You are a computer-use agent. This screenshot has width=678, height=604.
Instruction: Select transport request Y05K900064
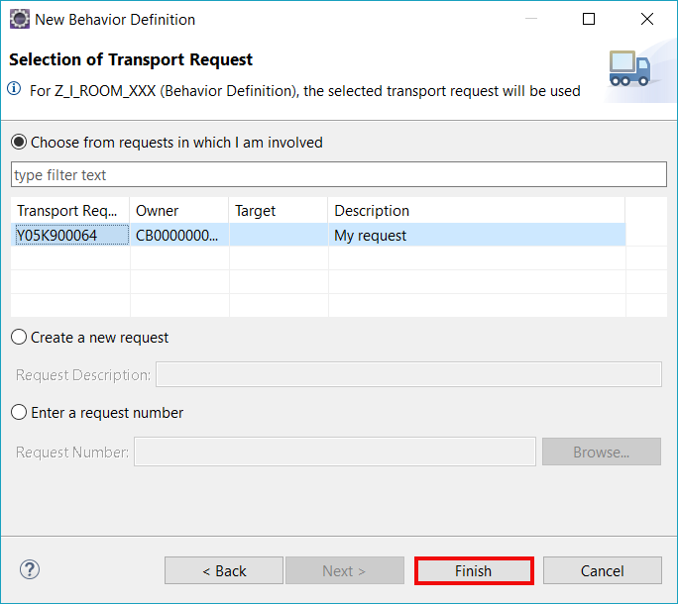point(71,235)
